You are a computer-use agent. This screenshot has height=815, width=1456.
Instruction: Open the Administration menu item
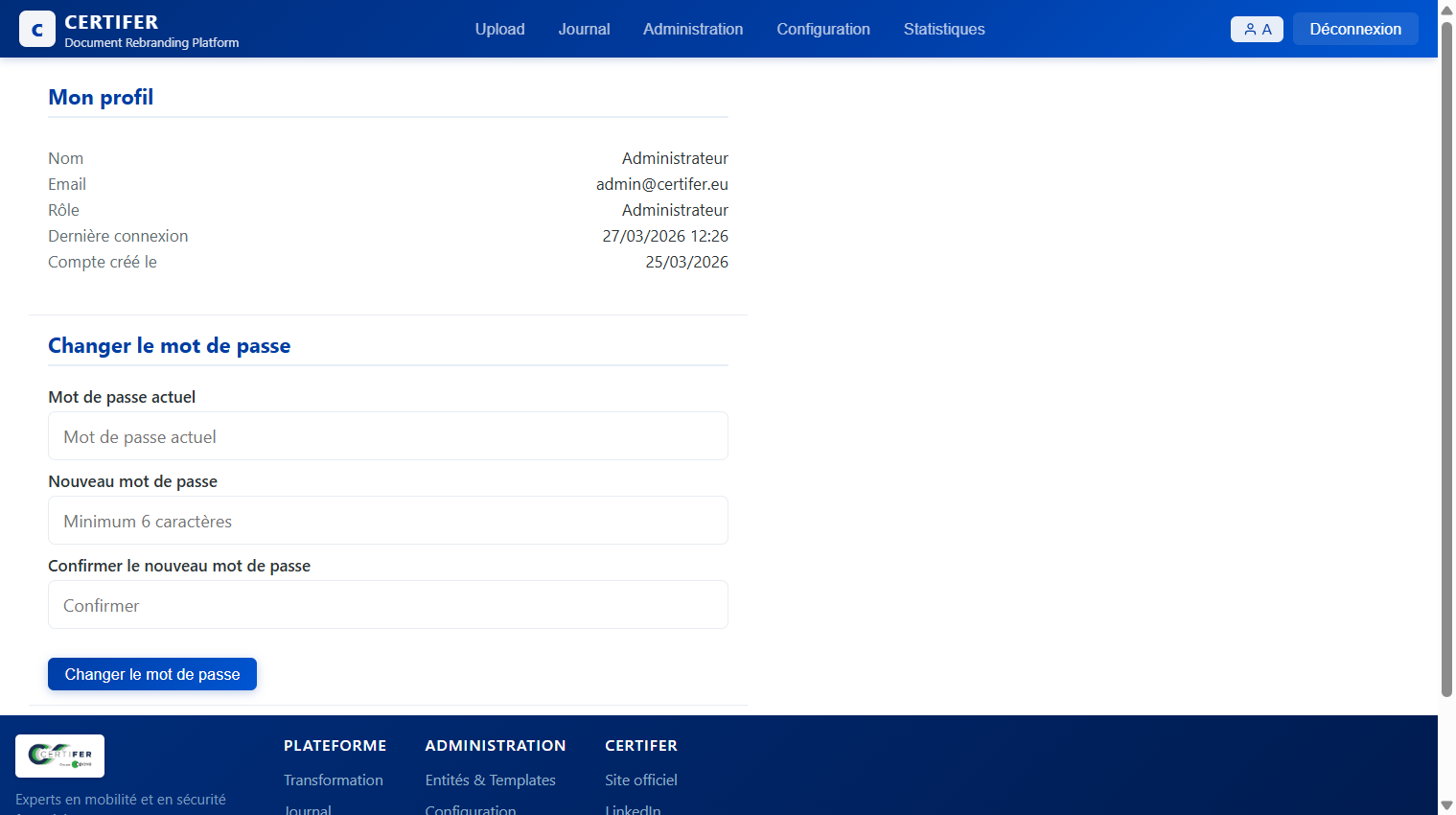coord(692,29)
